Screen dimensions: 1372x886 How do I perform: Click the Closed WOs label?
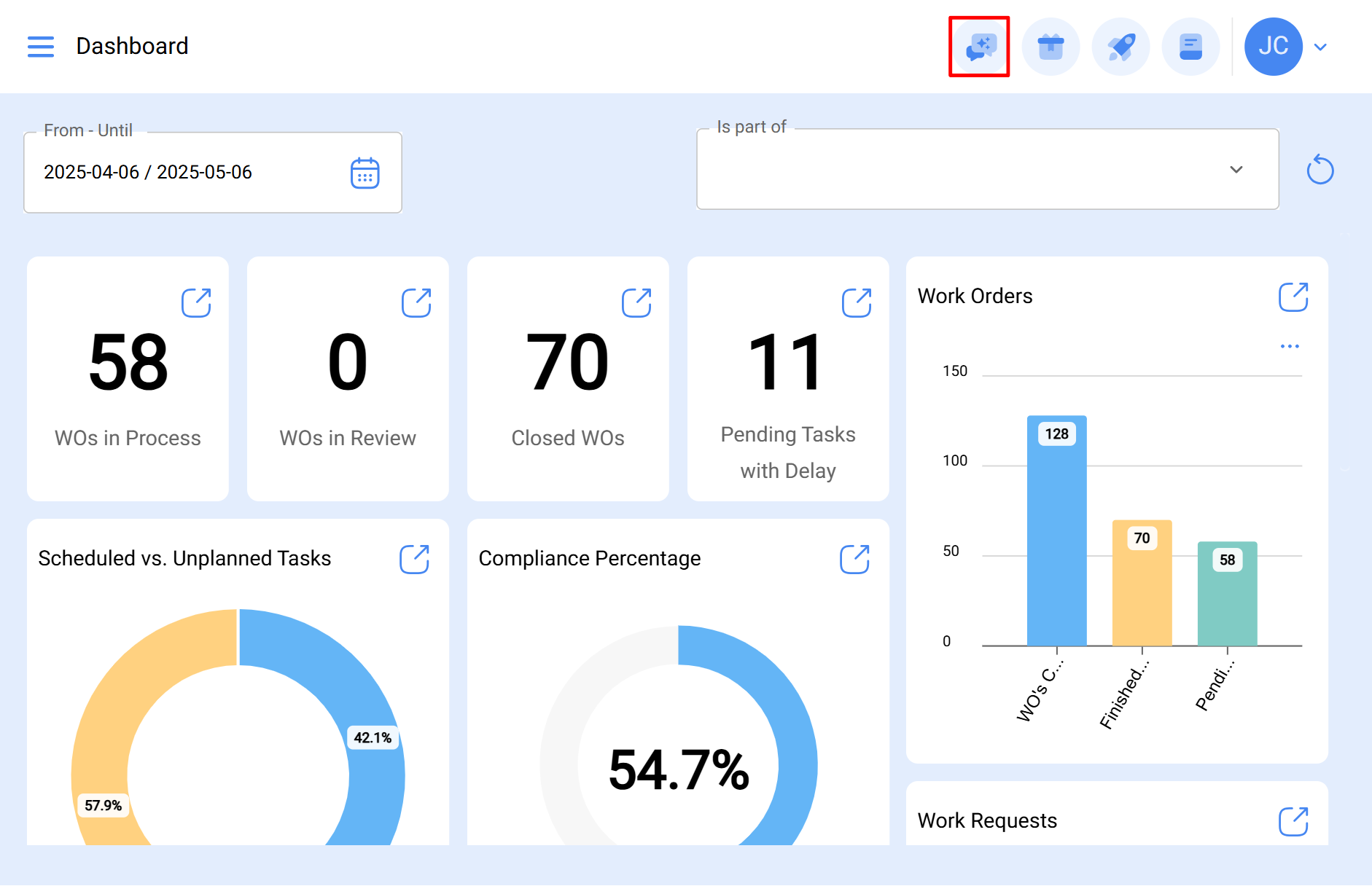pos(568,438)
